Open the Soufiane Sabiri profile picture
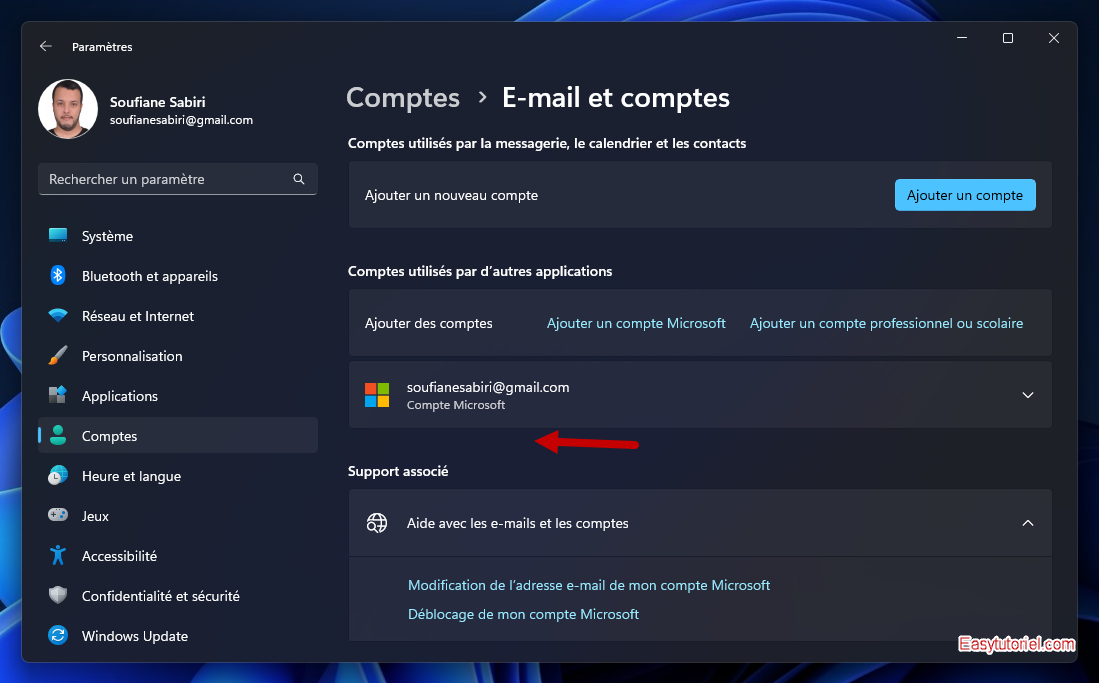The height and width of the screenshot is (683, 1099). pos(68,109)
